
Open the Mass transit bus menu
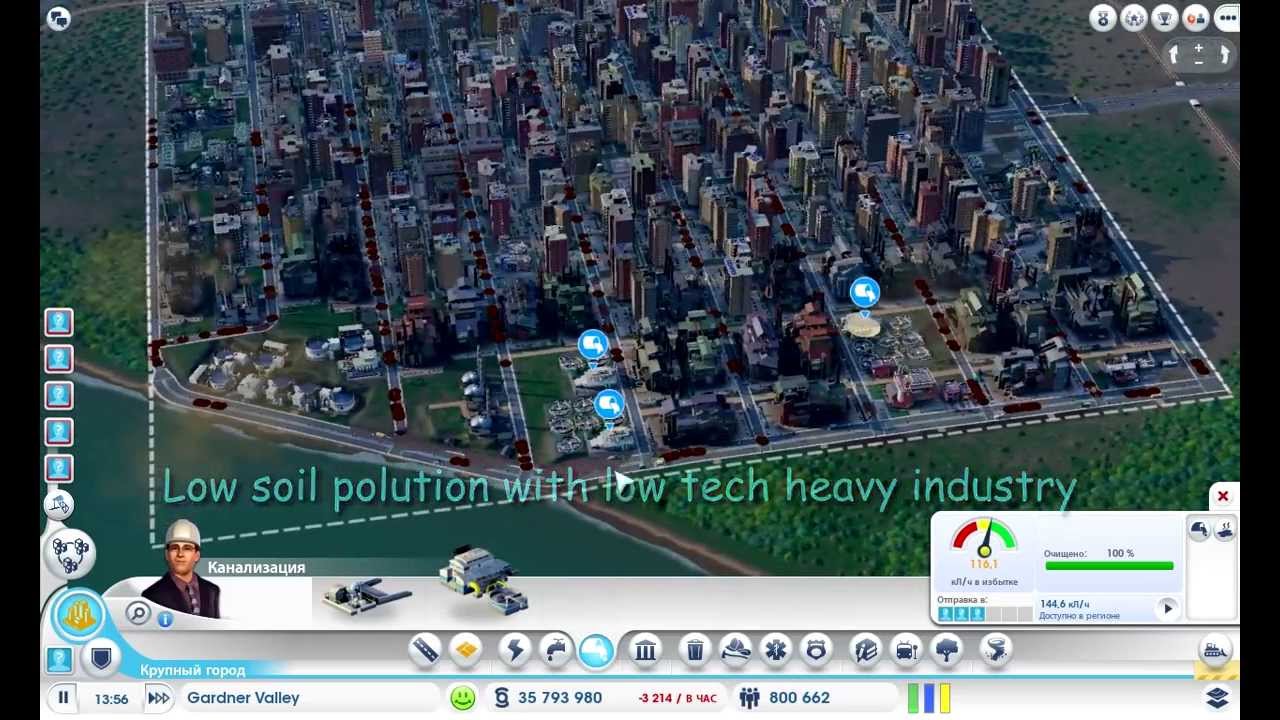point(906,651)
